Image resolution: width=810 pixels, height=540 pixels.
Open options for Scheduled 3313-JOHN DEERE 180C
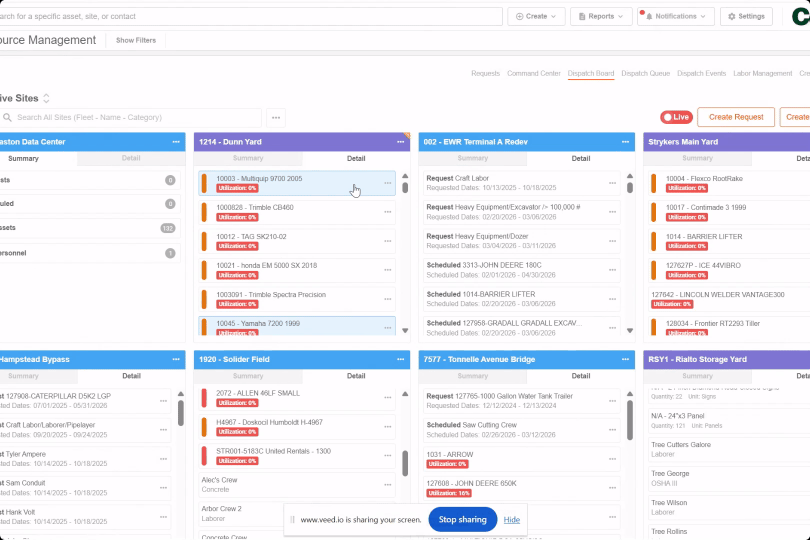612,270
